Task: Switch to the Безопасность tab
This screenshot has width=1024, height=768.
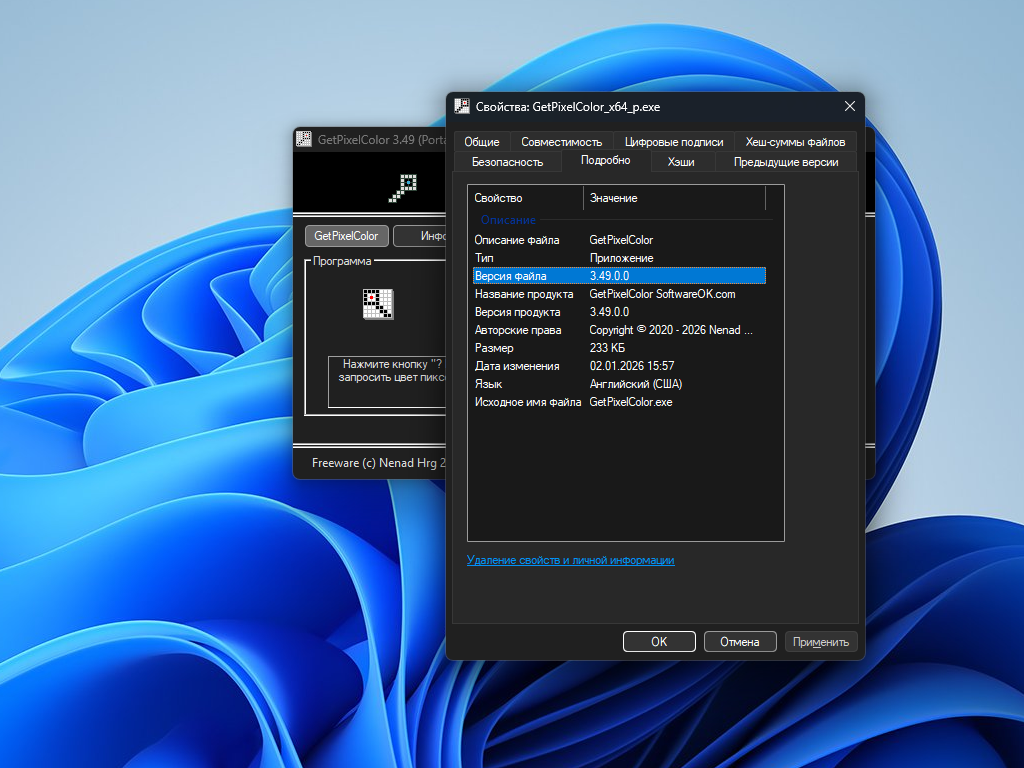Action: 507,161
